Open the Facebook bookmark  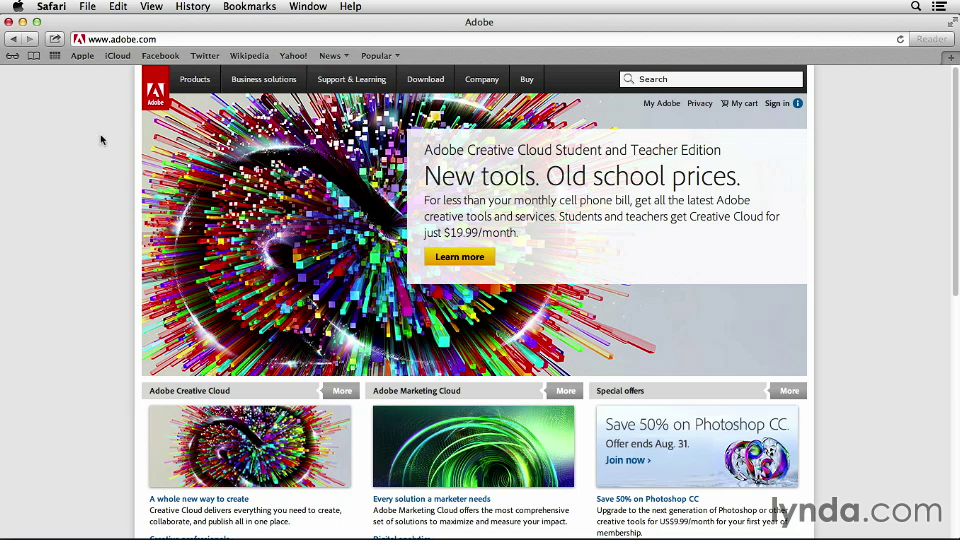pyautogui.click(x=160, y=56)
